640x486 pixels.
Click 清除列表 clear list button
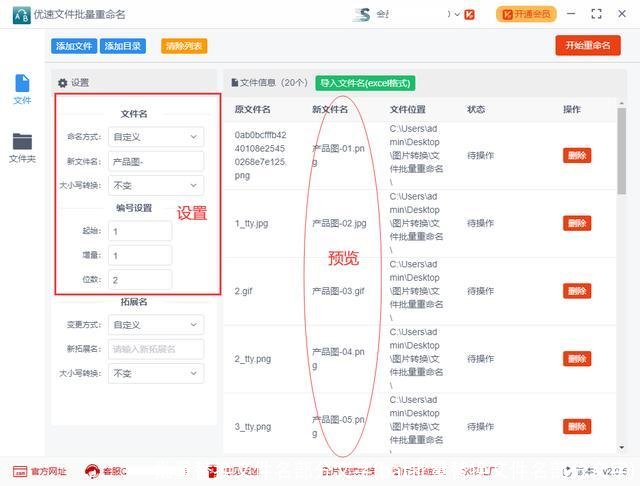coord(184,46)
